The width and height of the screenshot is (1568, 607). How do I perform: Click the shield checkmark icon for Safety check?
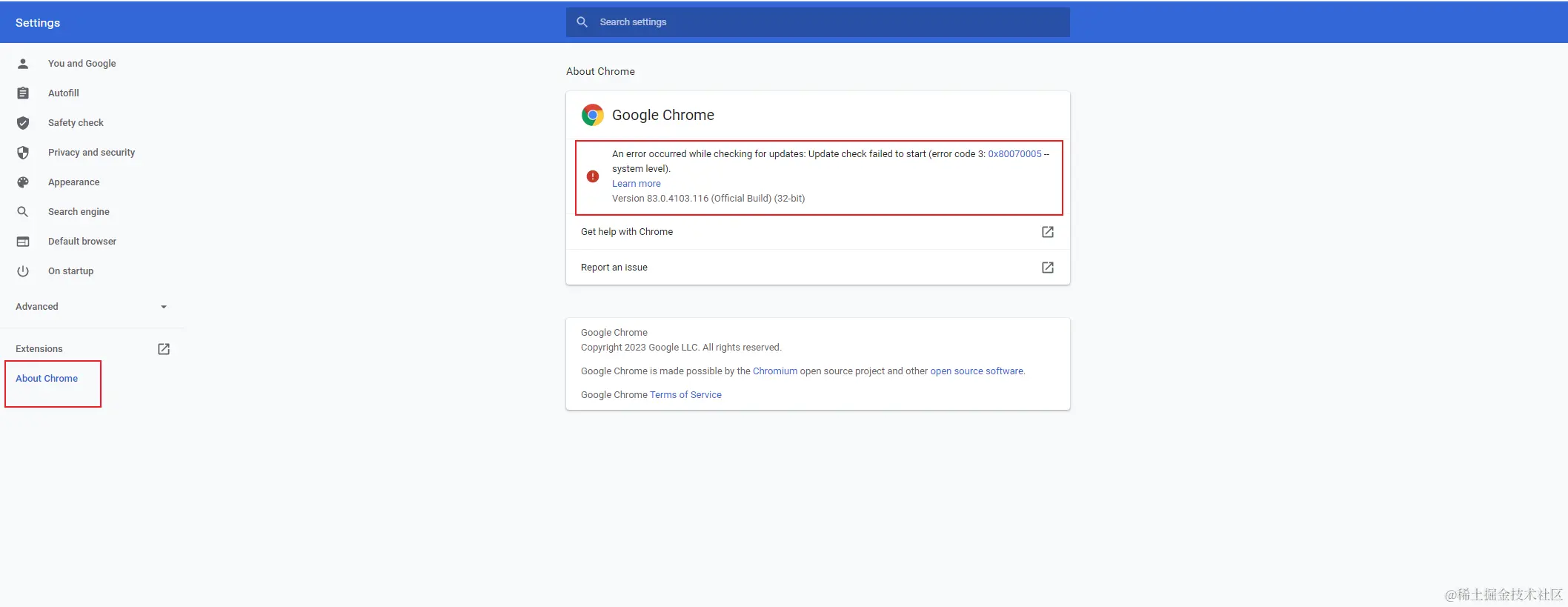23,123
